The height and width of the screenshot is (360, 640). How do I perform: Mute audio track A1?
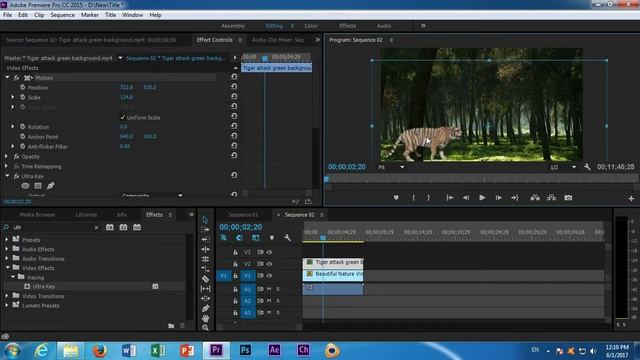pos(269,289)
